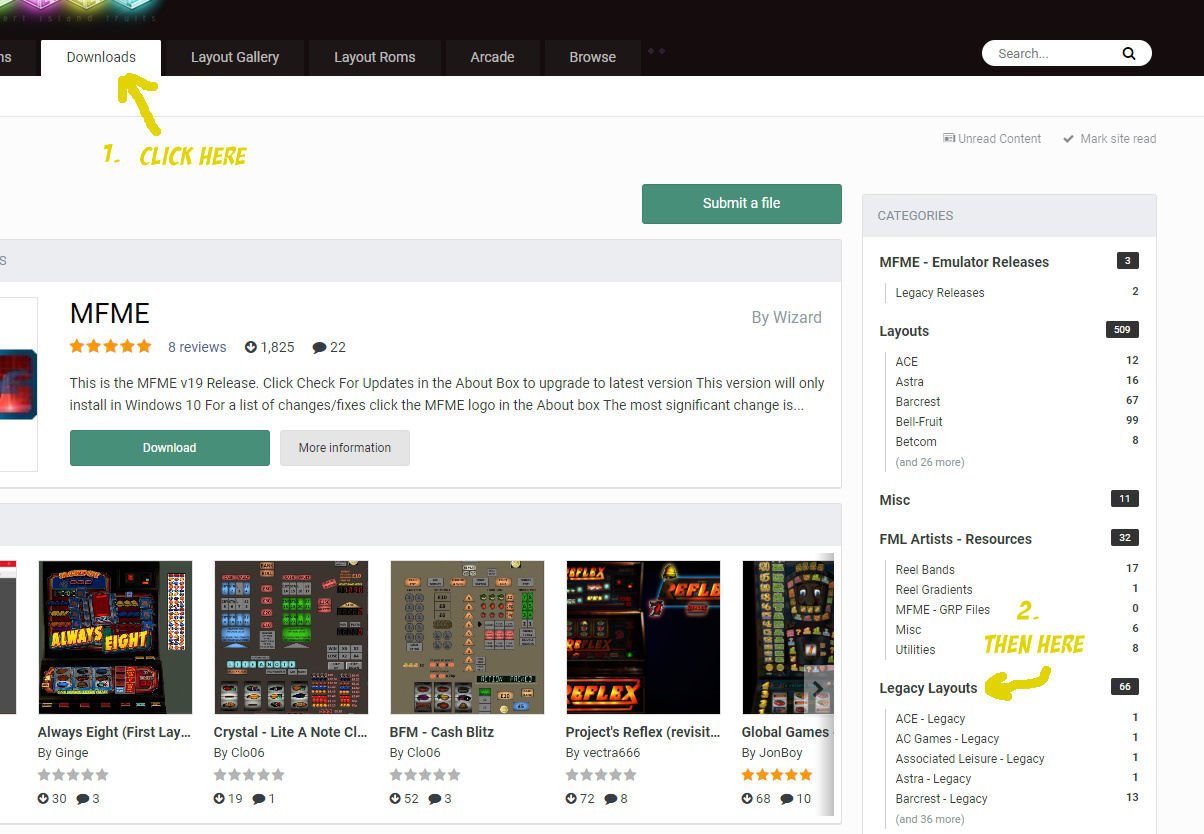The height and width of the screenshot is (834, 1204).
Task: Click the MFME five-star rating
Action: click(111, 347)
